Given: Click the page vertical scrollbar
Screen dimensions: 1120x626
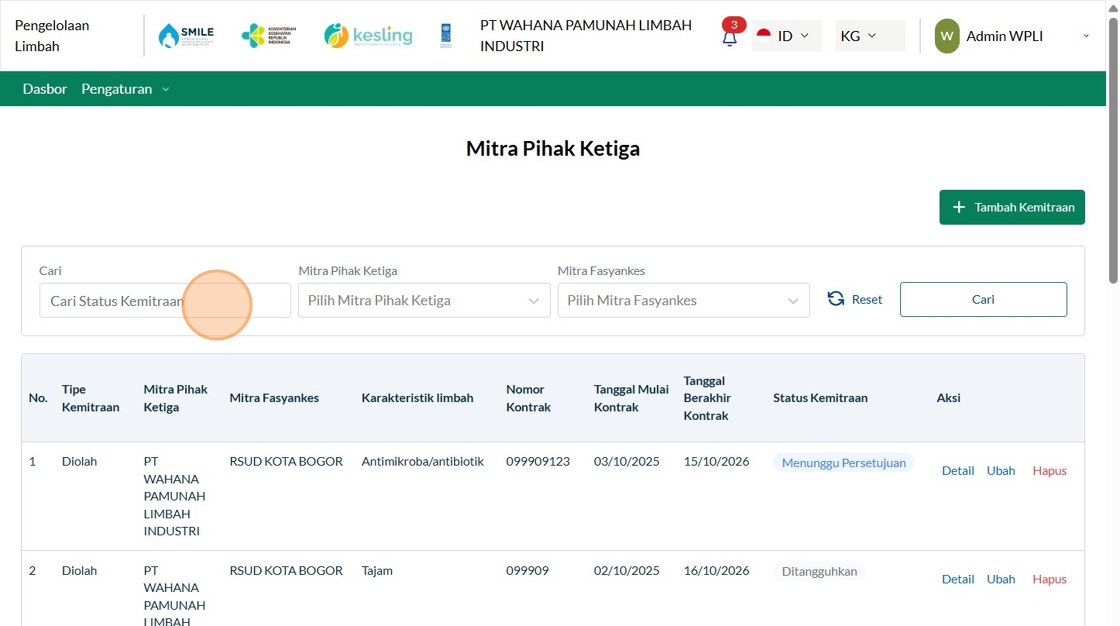Looking at the screenshot, I should click(1113, 150).
